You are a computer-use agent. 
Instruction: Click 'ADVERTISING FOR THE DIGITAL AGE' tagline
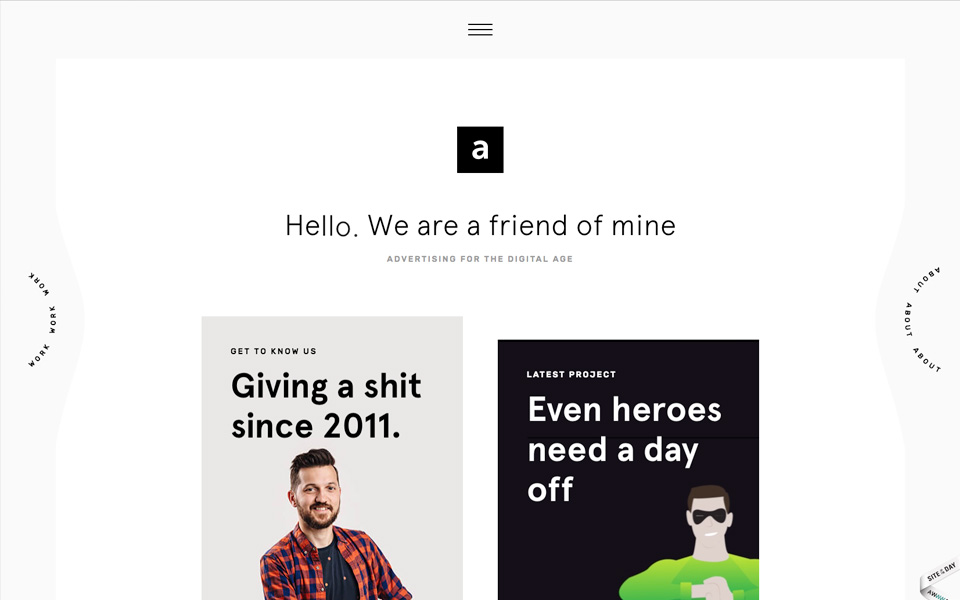click(480, 259)
